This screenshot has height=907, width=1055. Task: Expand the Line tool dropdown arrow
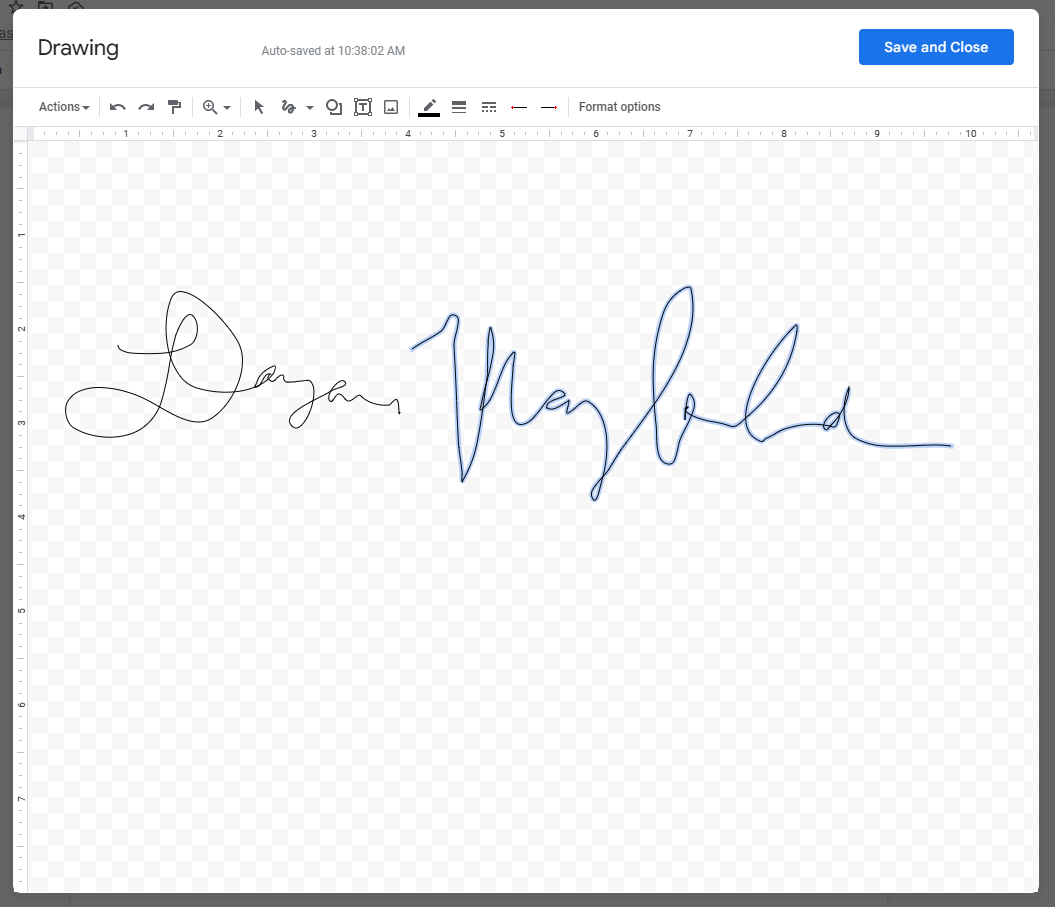[309, 107]
